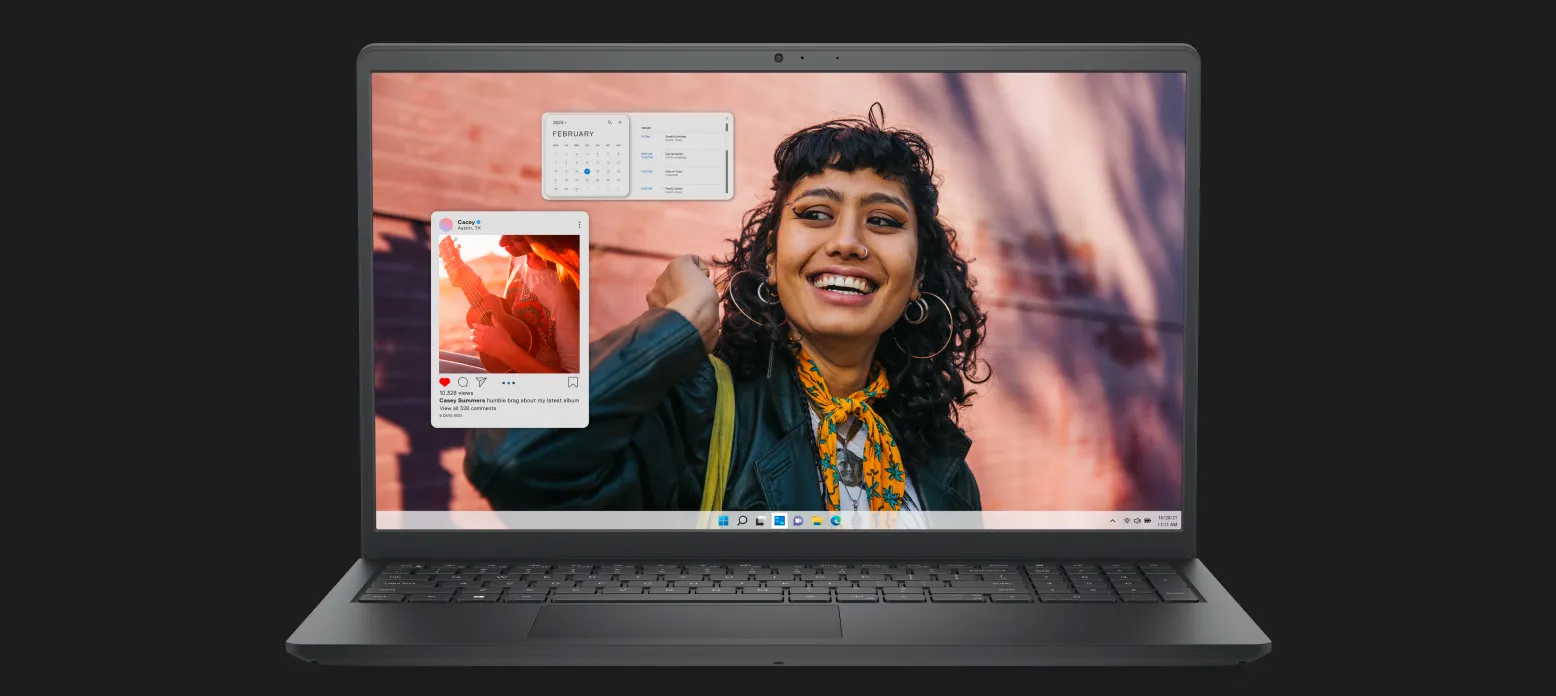Open the Start menu
The height and width of the screenshot is (696, 1556).
coord(723,521)
